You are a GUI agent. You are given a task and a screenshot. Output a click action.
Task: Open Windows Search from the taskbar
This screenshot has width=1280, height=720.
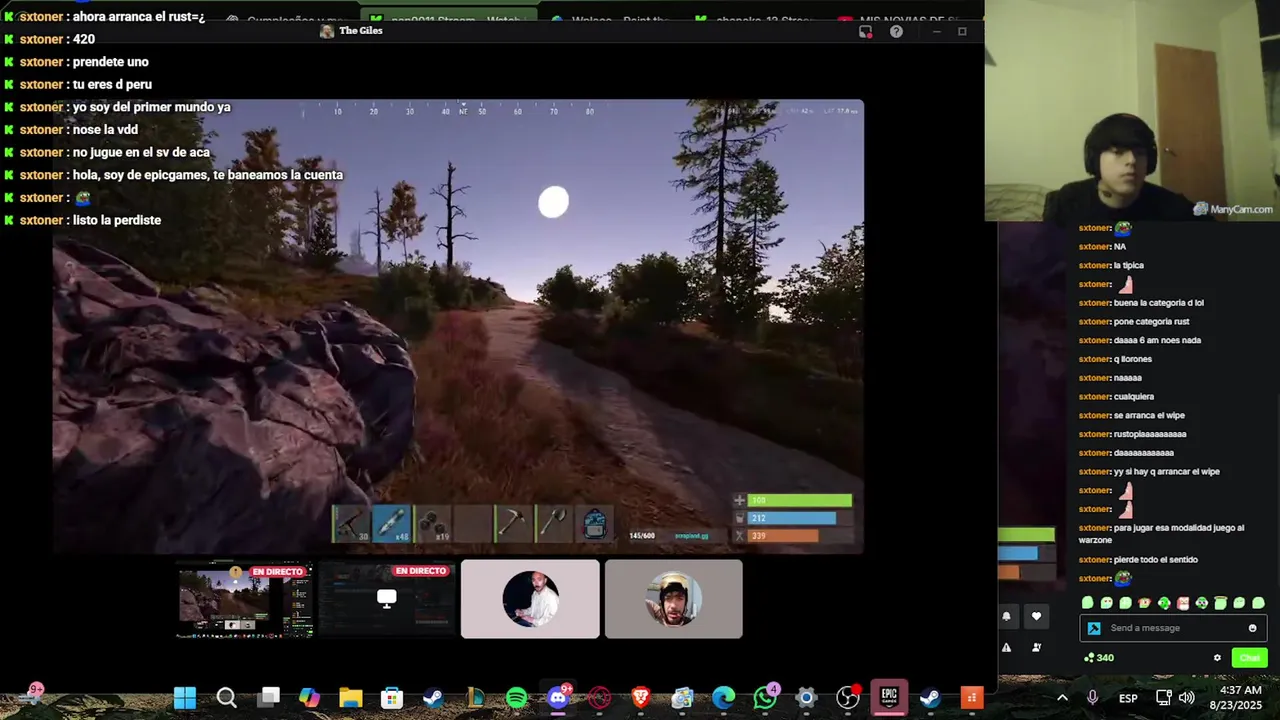coord(227,698)
